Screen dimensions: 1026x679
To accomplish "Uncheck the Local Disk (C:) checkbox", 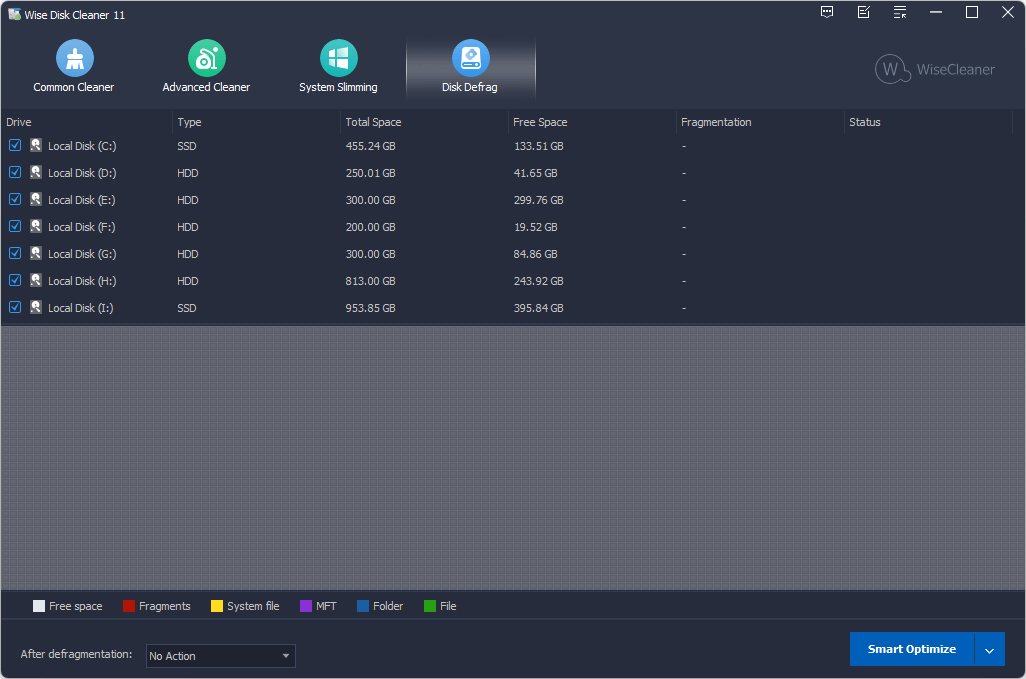I will point(15,145).
